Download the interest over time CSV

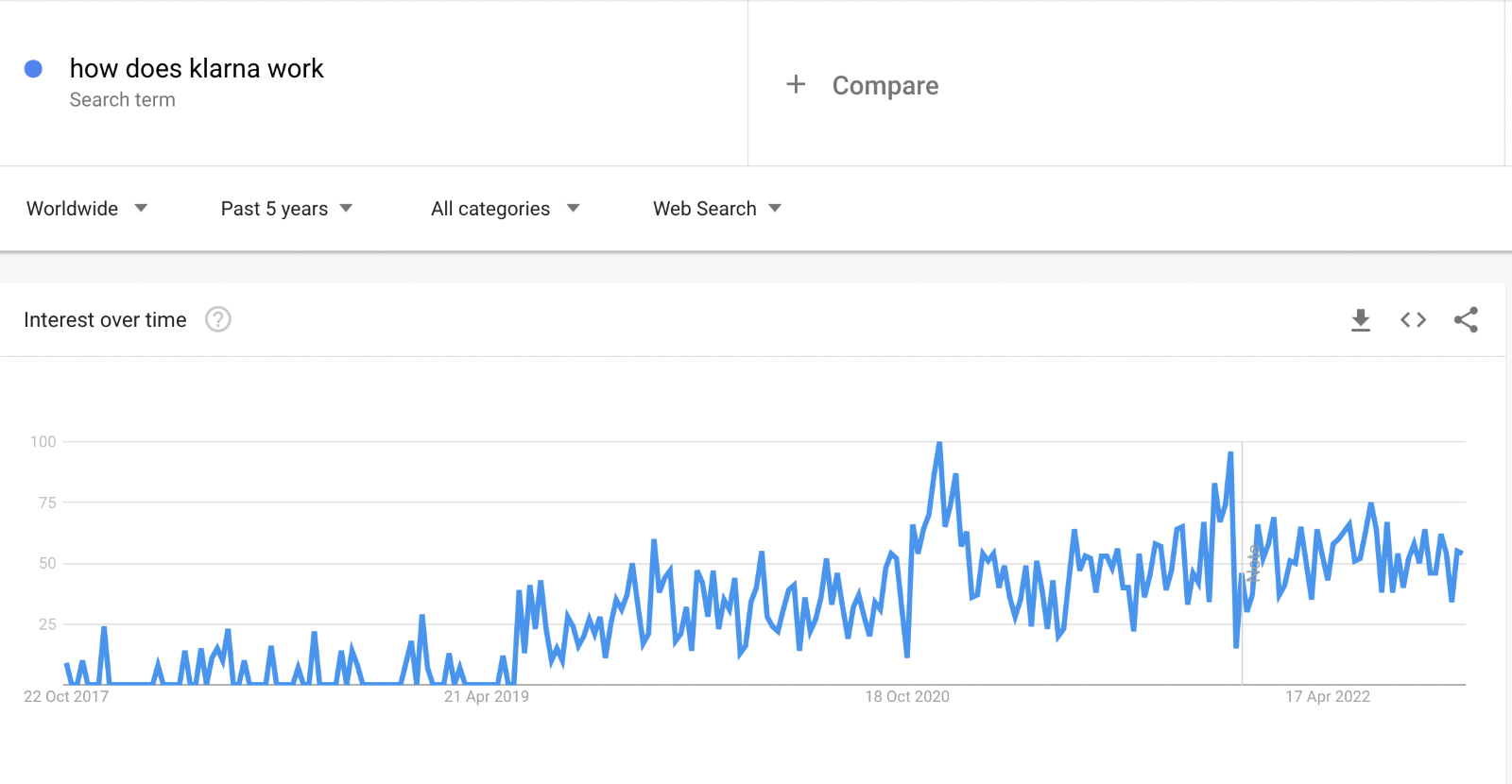[x=1361, y=320]
